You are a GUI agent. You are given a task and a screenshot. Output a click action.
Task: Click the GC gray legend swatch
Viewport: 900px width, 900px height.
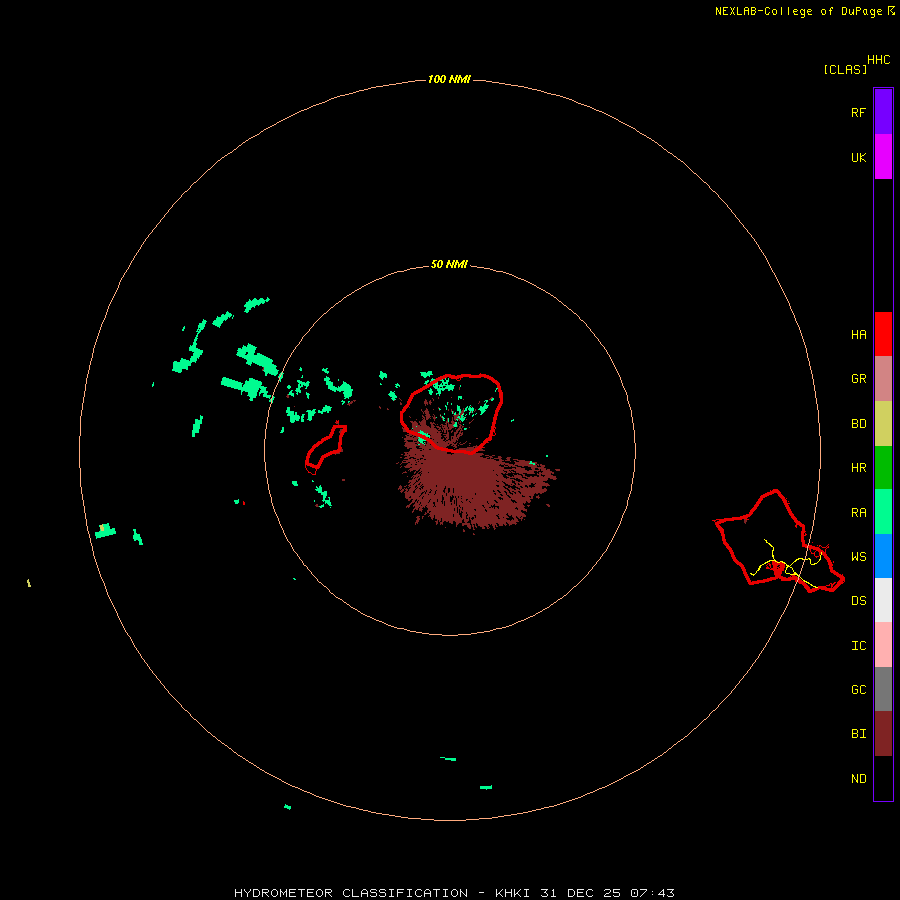[x=883, y=689]
